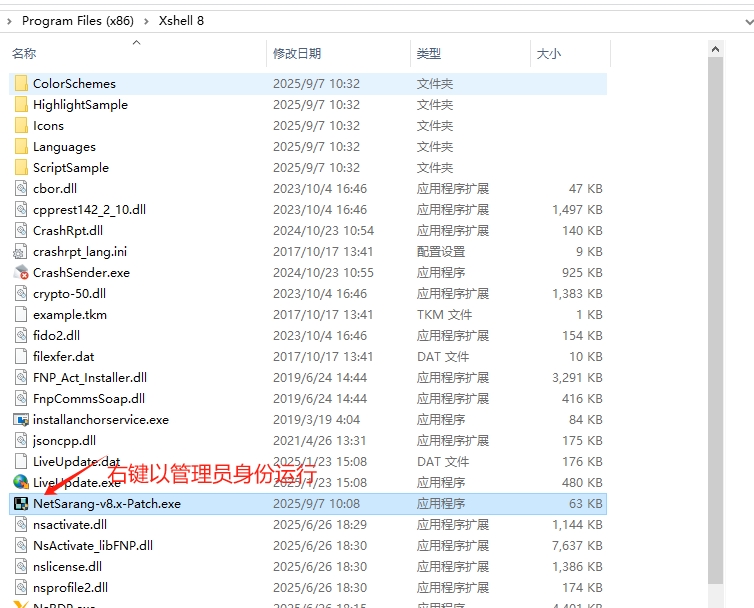Select the HighlightSample folder name

pyautogui.click(x=80, y=104)
